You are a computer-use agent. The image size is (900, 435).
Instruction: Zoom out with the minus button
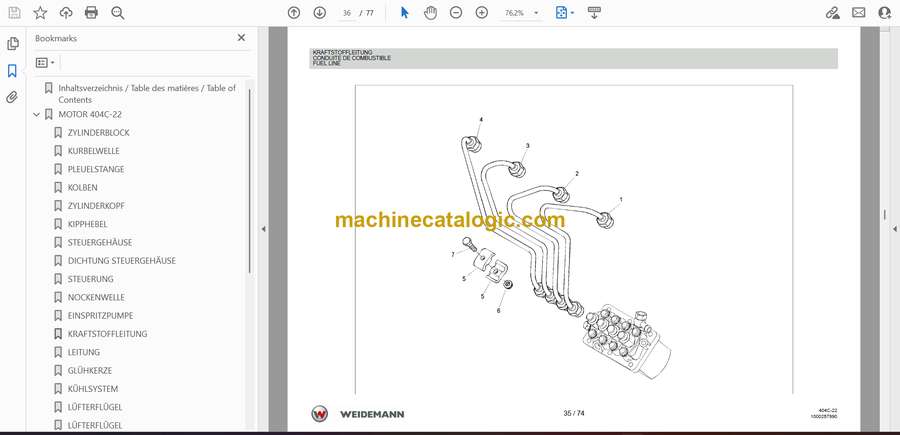pyautogui.click(x=456, y=13)
